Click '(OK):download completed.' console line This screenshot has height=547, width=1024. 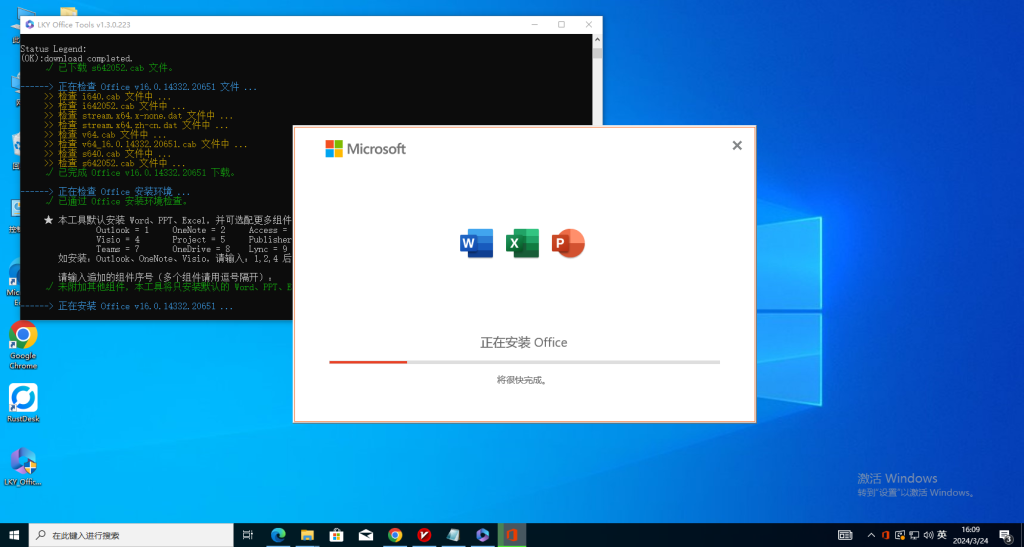76,59
